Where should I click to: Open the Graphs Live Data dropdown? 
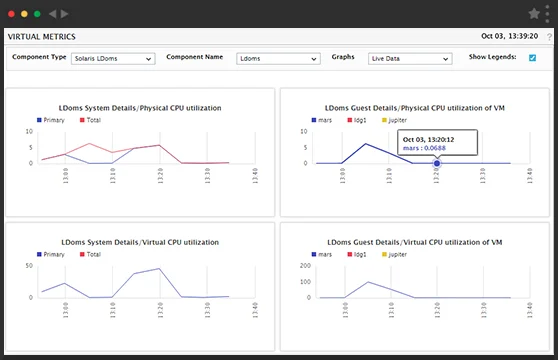point(410,59)
